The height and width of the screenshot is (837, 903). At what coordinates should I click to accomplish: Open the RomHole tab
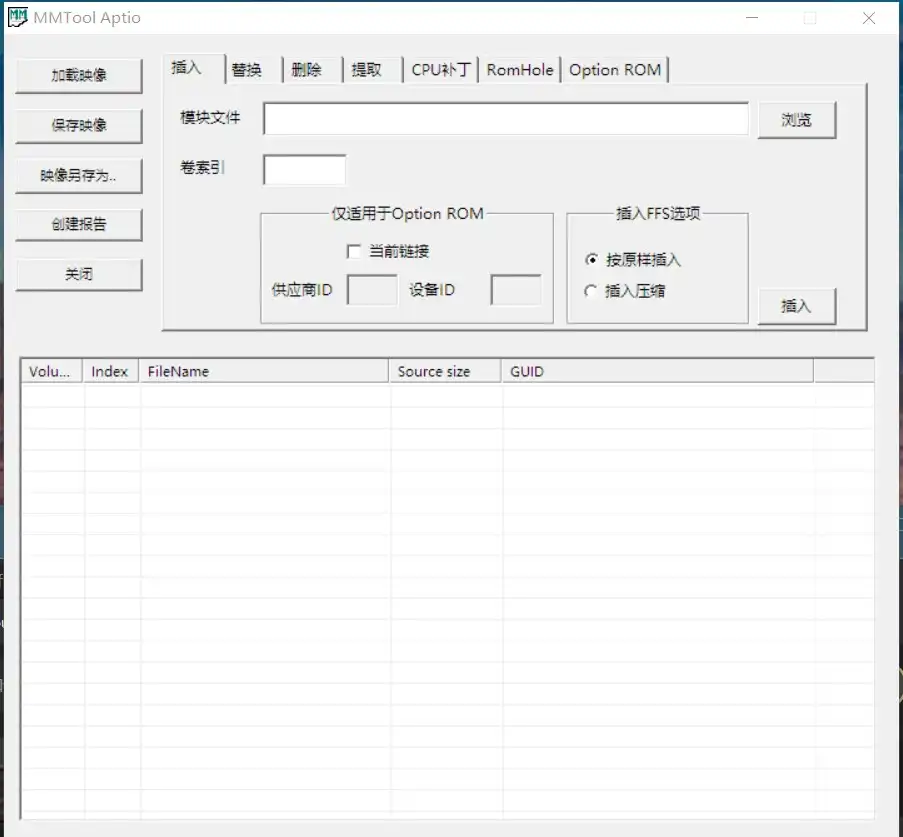519,69
